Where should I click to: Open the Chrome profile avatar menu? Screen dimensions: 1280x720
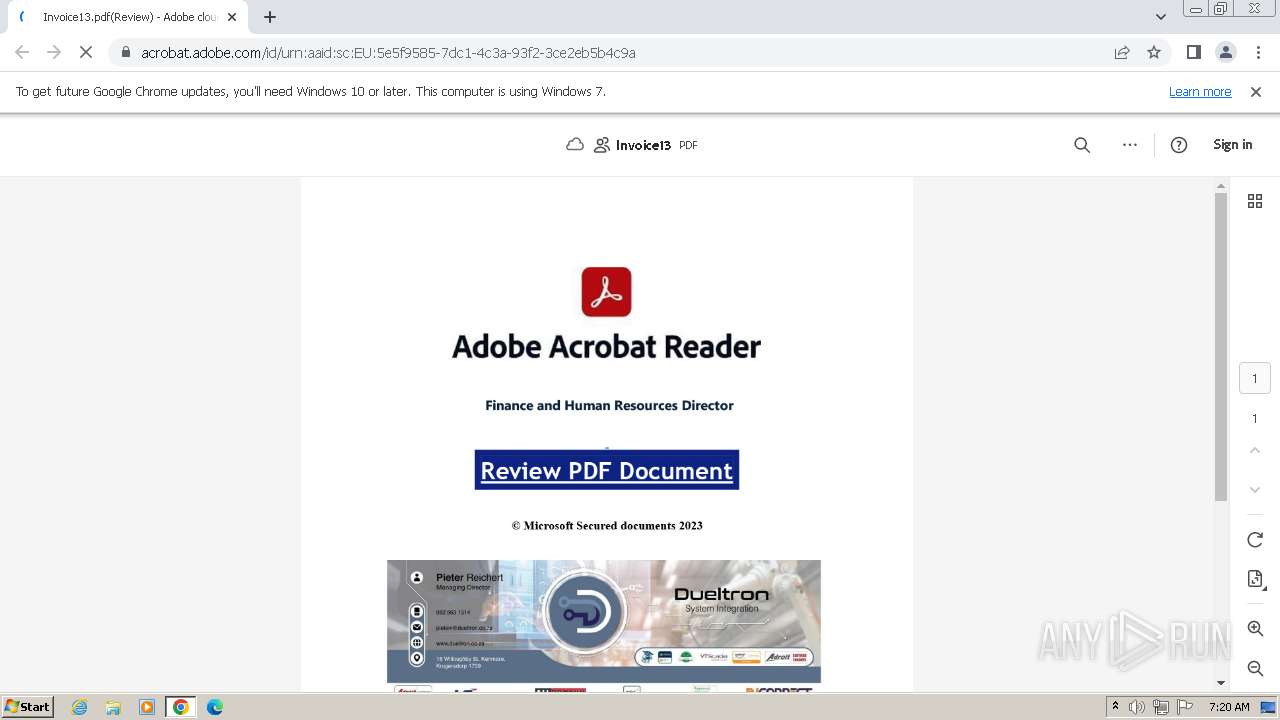[1225, 53]
